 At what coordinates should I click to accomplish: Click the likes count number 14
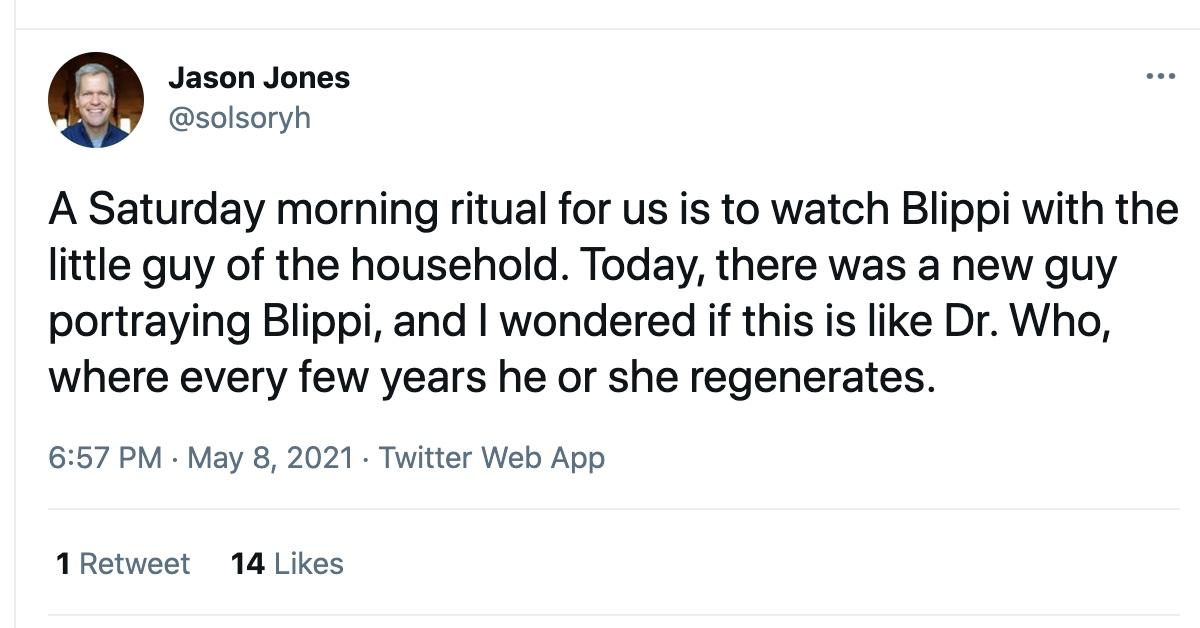point(247,564)
